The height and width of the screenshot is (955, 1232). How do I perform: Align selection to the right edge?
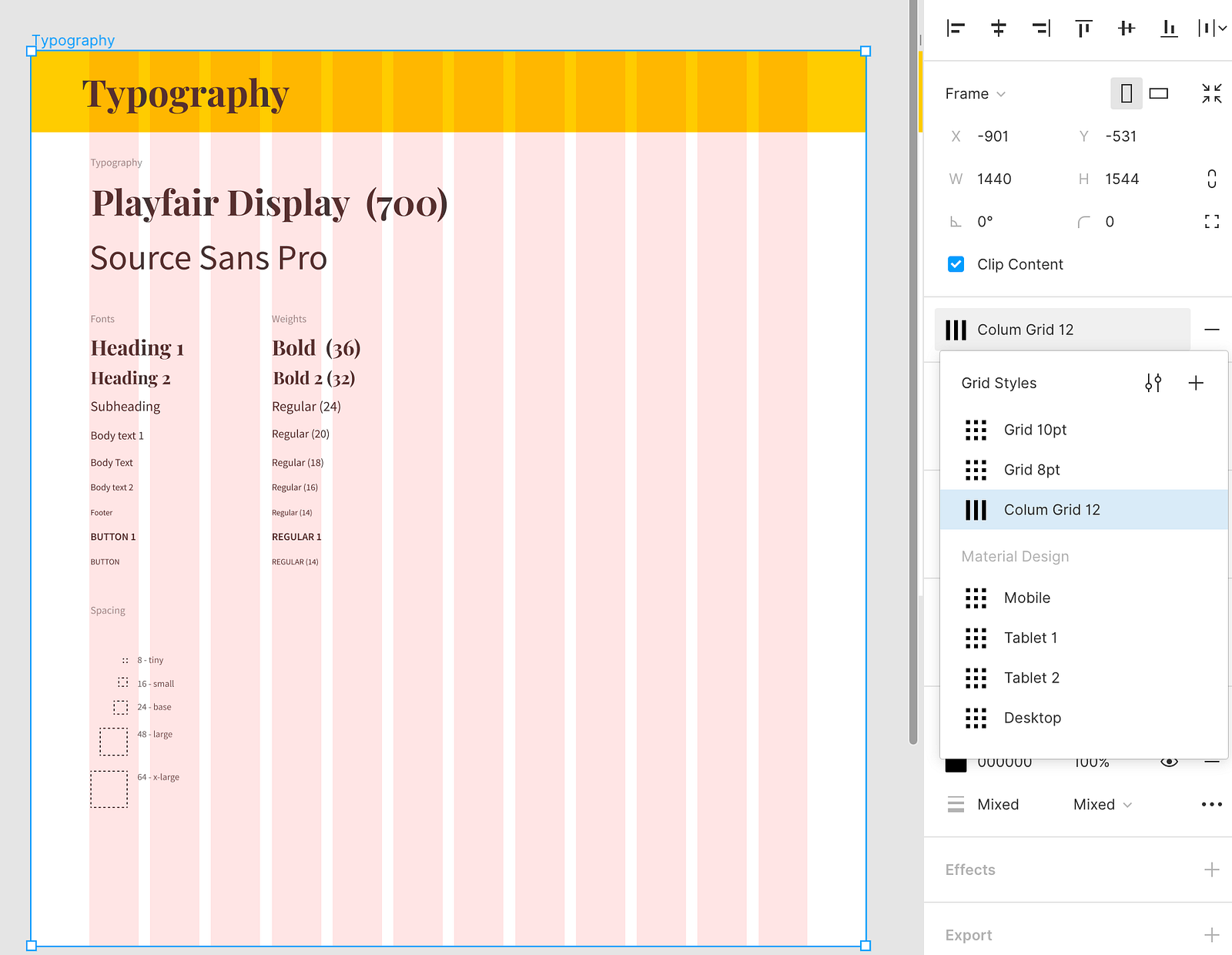pos(1041,28)
